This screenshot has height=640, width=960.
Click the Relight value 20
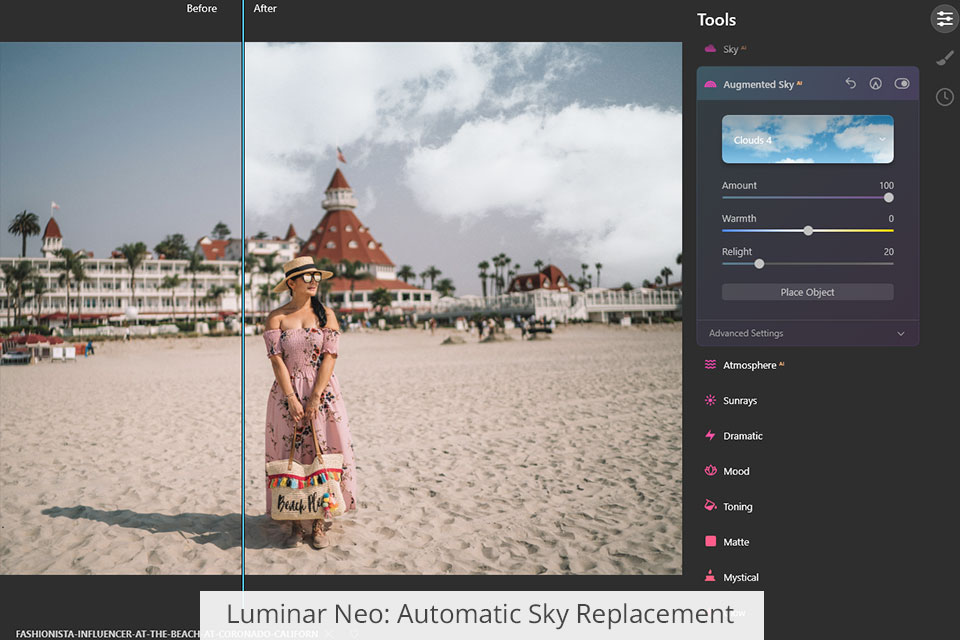888,252
